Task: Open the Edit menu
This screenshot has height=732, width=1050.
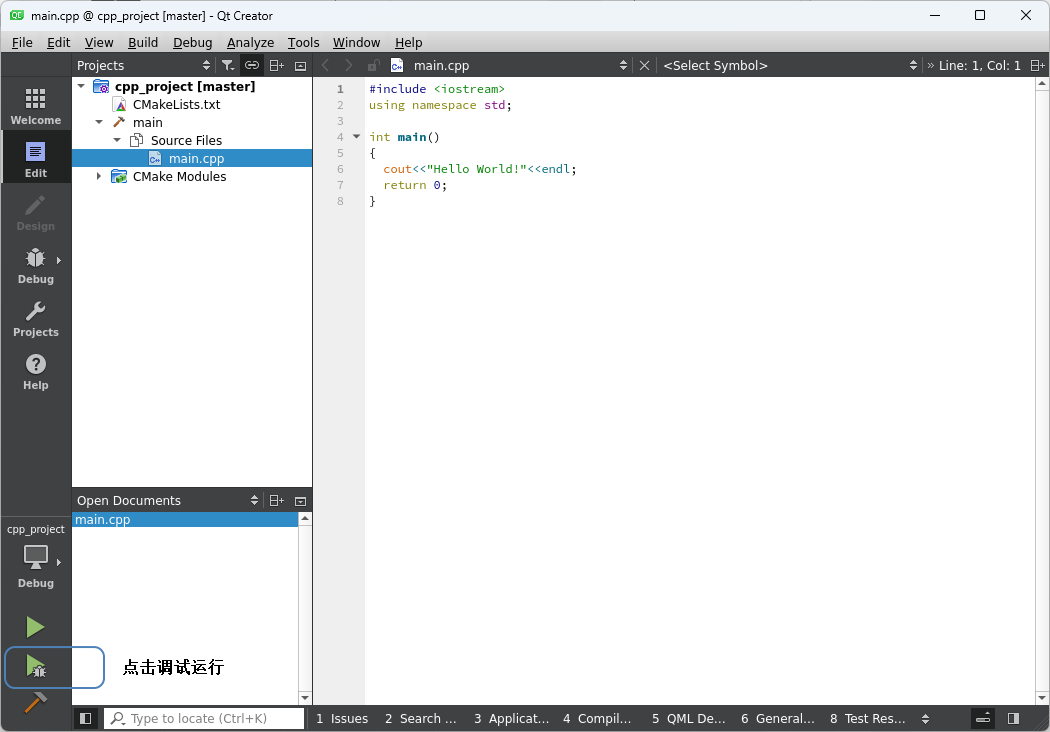Action: tap(58, 42)
